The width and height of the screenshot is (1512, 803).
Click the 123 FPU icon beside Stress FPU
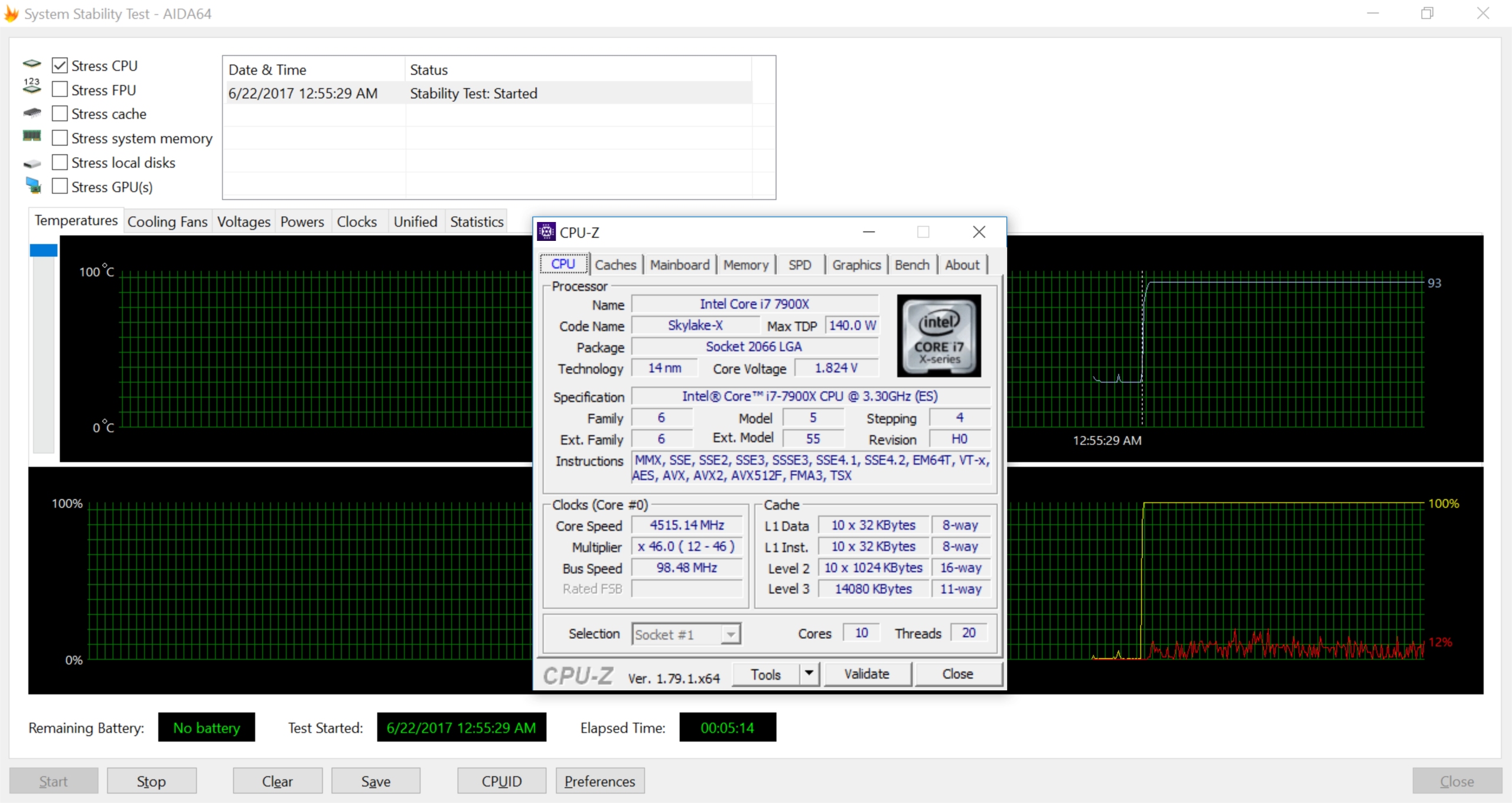pos(32,87)
